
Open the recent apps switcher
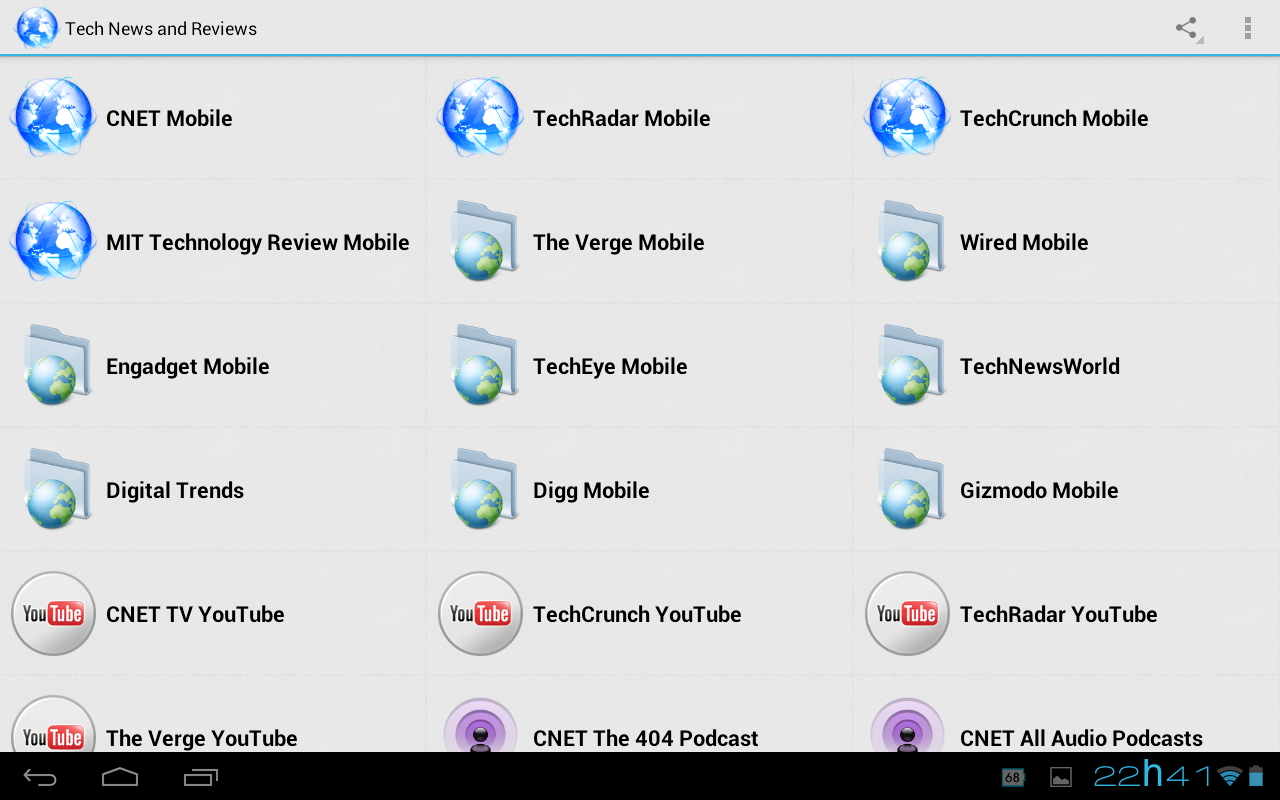[x=201, y=777]
